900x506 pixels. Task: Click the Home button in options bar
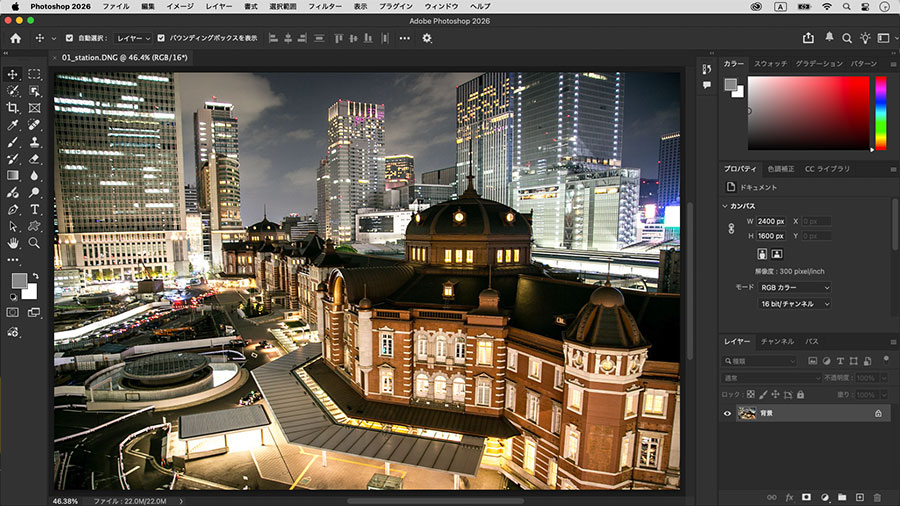coord(15,38)
